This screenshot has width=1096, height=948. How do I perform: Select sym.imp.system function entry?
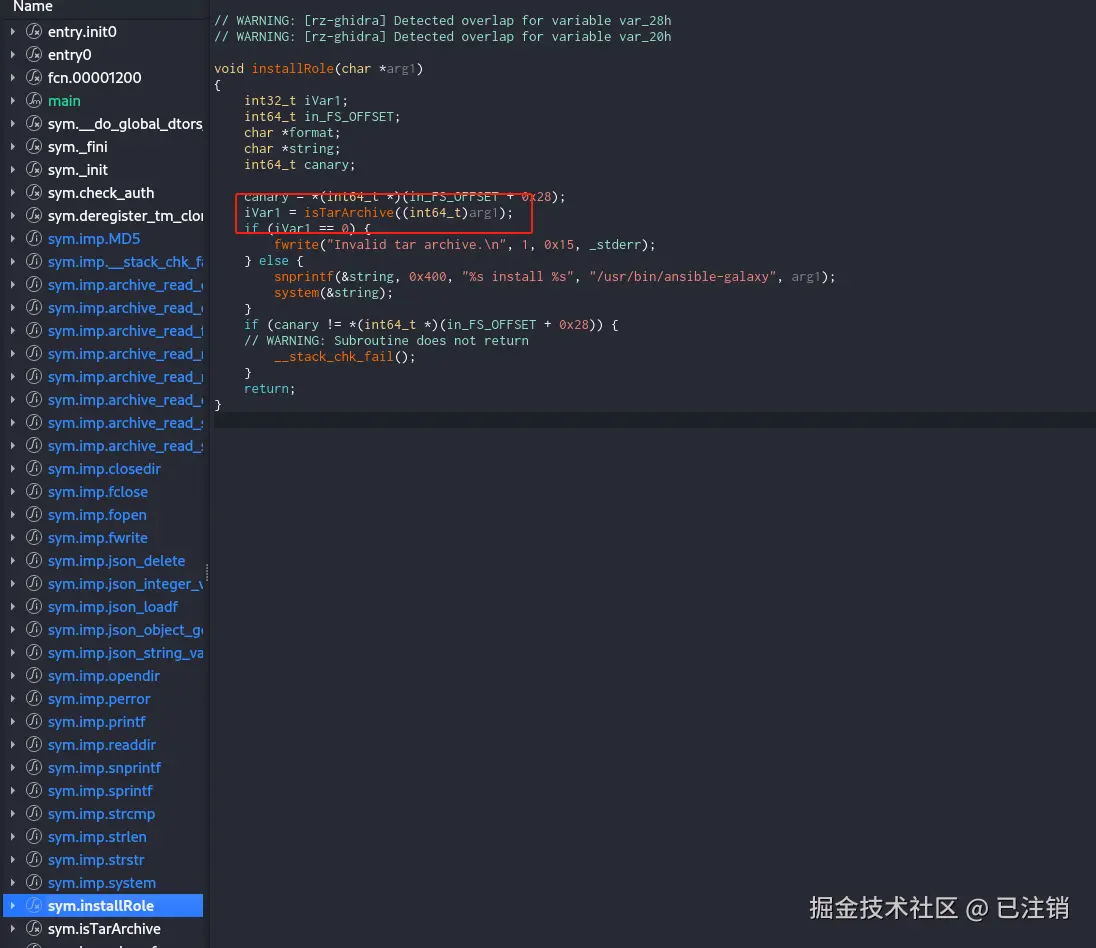click(101, 883)
